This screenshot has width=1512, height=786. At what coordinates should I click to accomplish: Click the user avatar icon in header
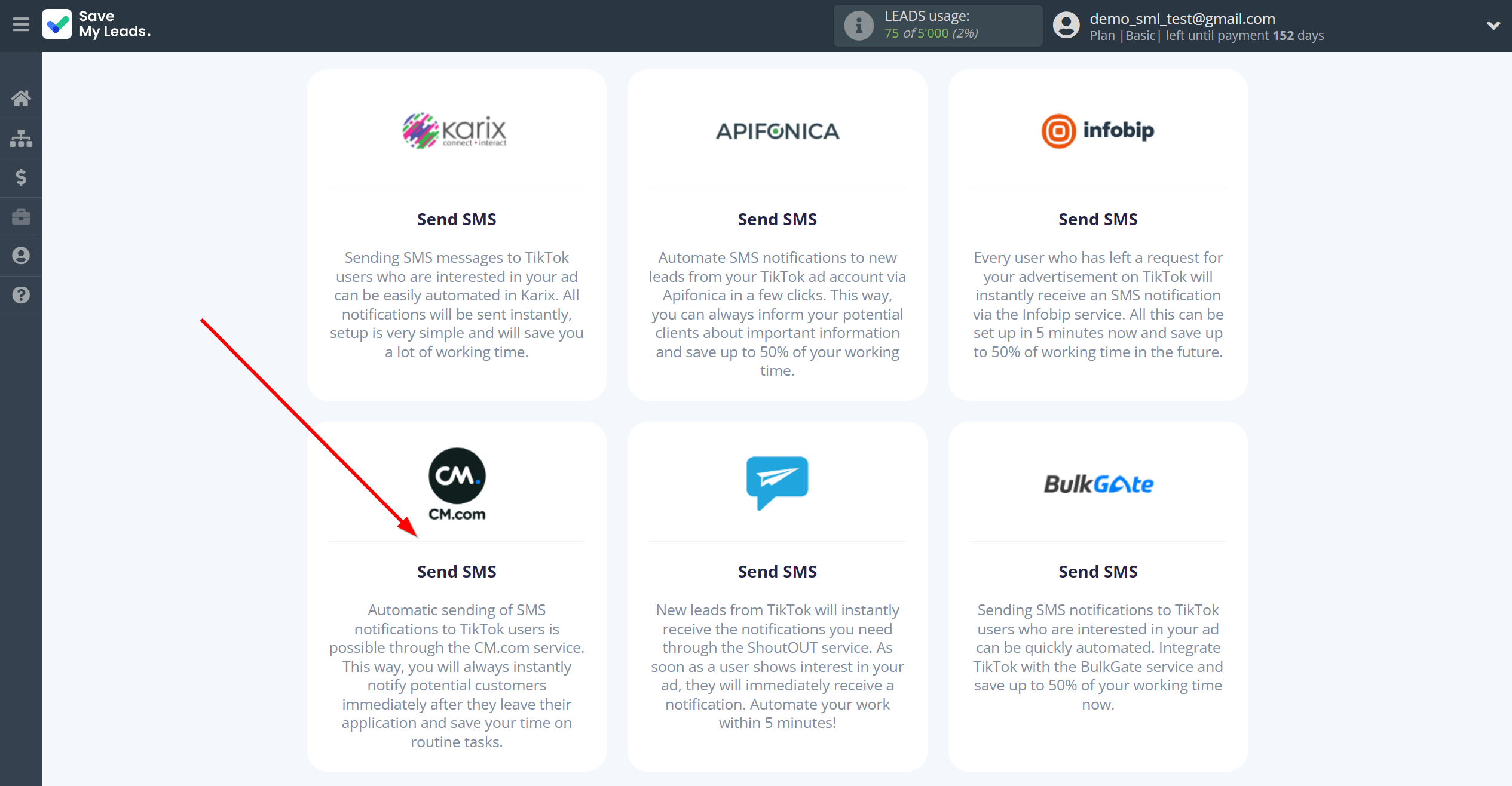click(x=1066, y=26)
